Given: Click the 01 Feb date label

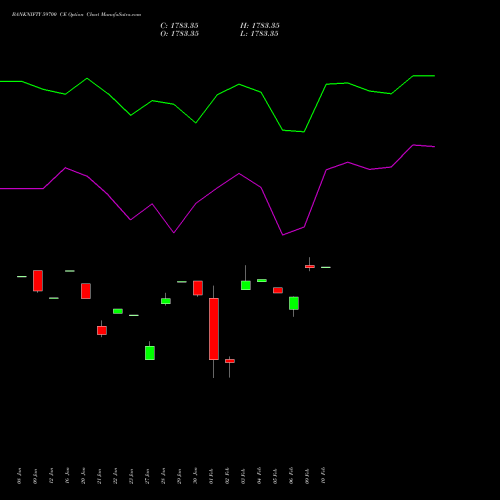Looking at the screenshot, I should [x=211, y=476].
